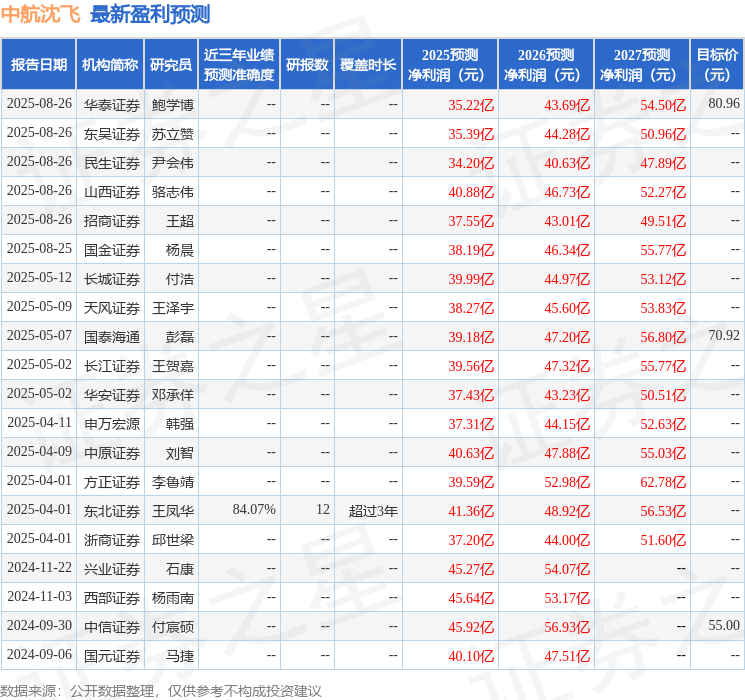Click the date 2025-04-11
The width and height of the screenshot is (745, 700).
pos(39,422)
